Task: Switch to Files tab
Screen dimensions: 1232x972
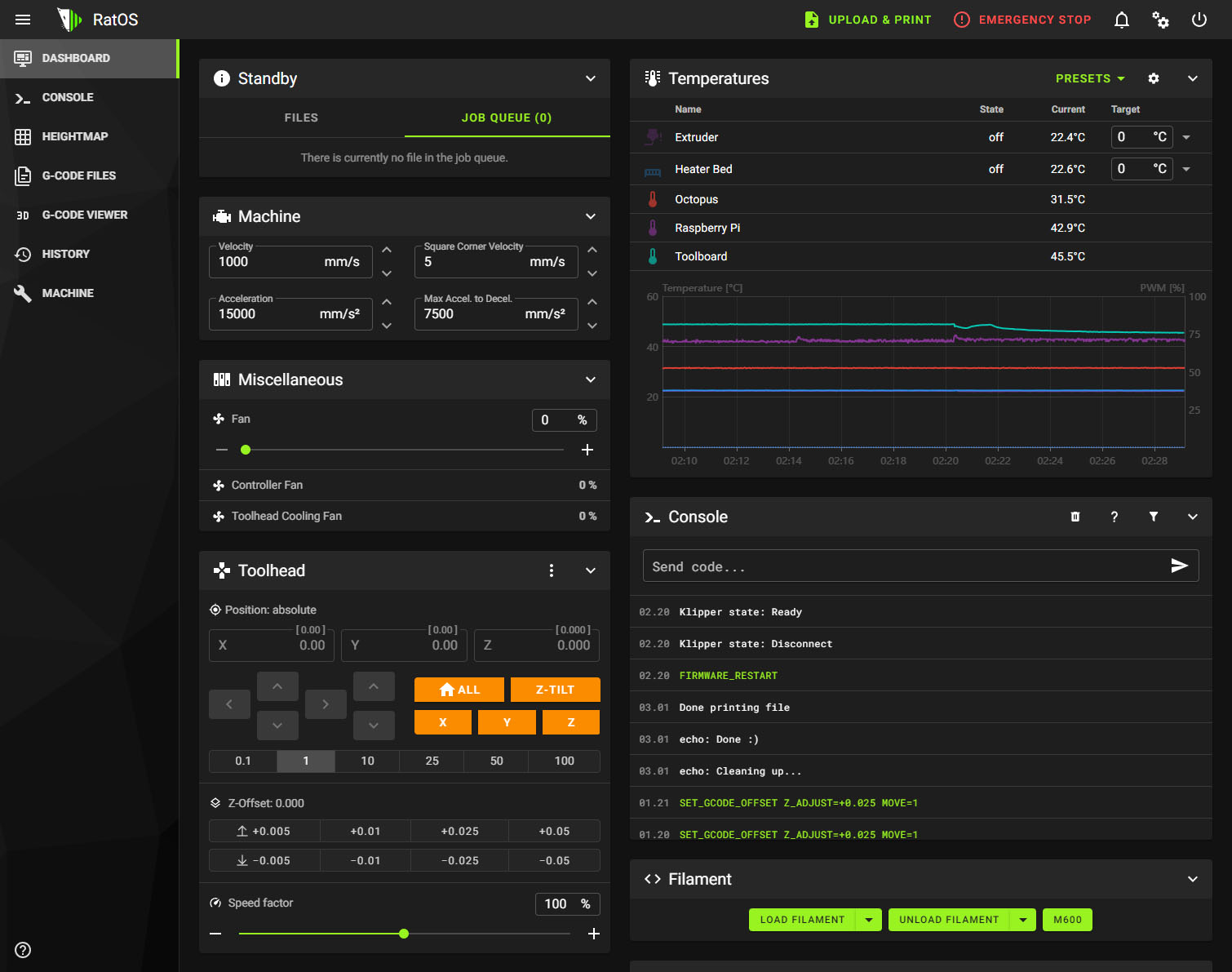Action: coord(302,118)
